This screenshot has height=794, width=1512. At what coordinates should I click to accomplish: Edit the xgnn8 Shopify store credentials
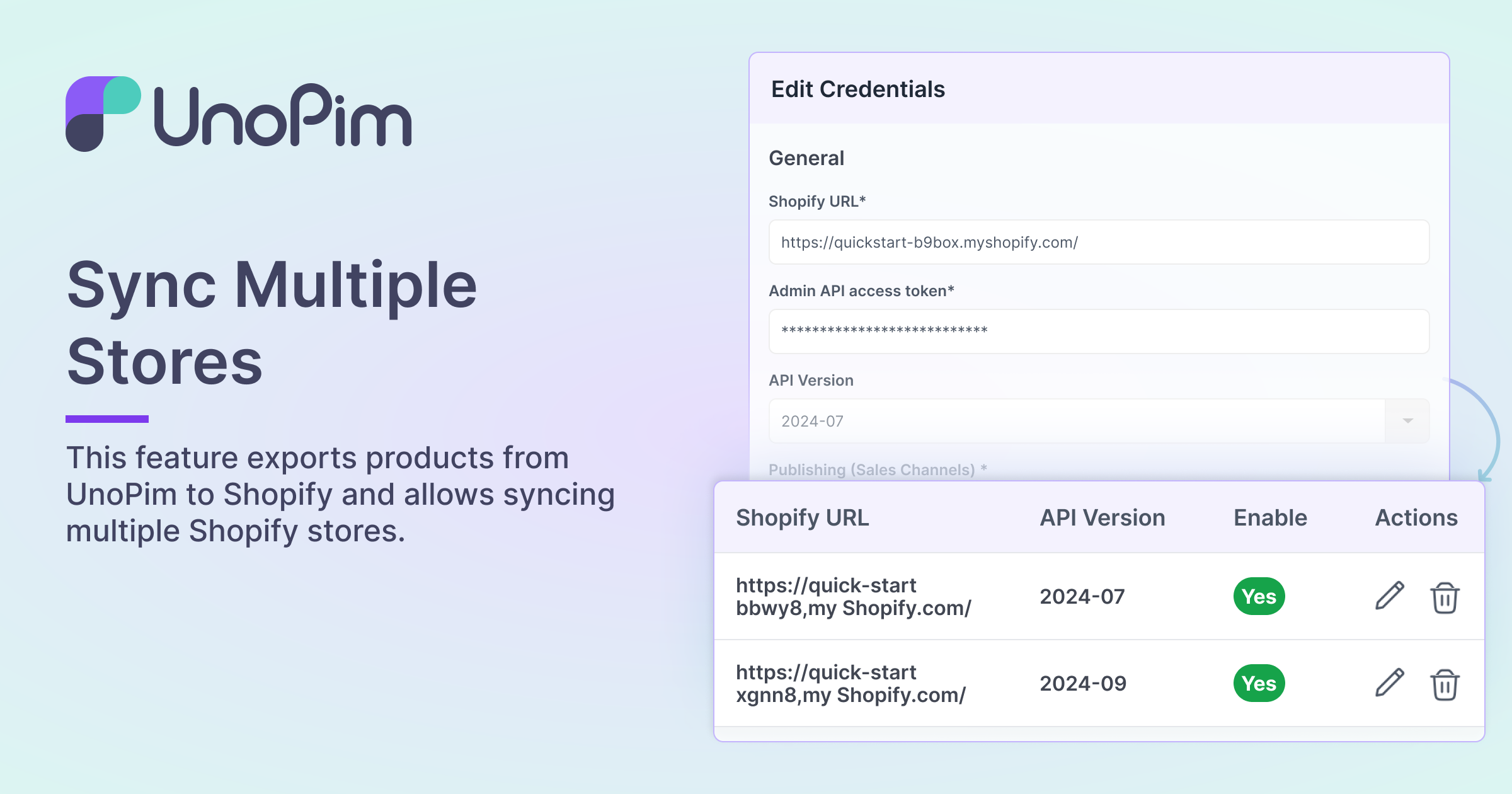[x=1389, y=683]
